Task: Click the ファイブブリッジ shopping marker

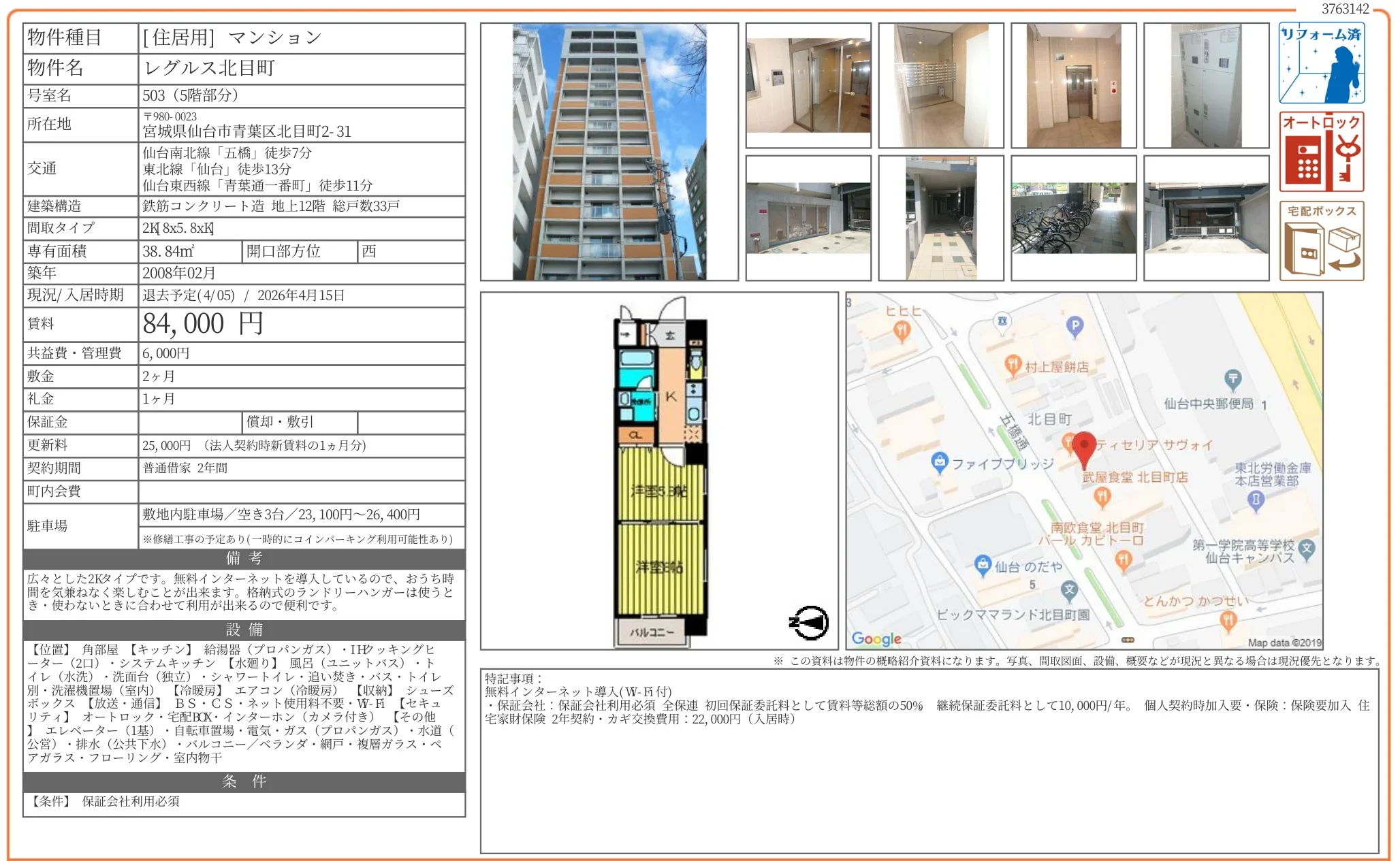Action: coord(940,463)
